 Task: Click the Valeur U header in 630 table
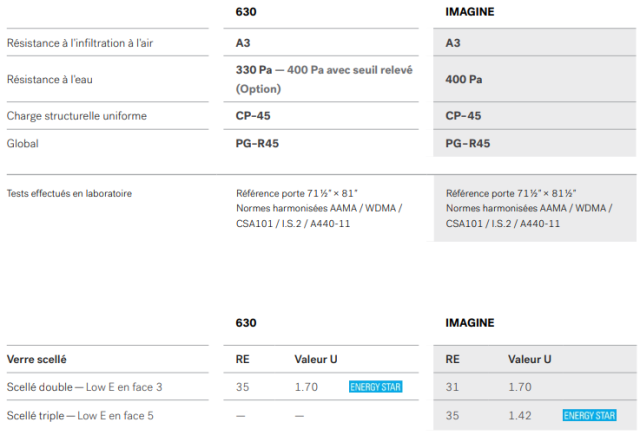point(316,360)
